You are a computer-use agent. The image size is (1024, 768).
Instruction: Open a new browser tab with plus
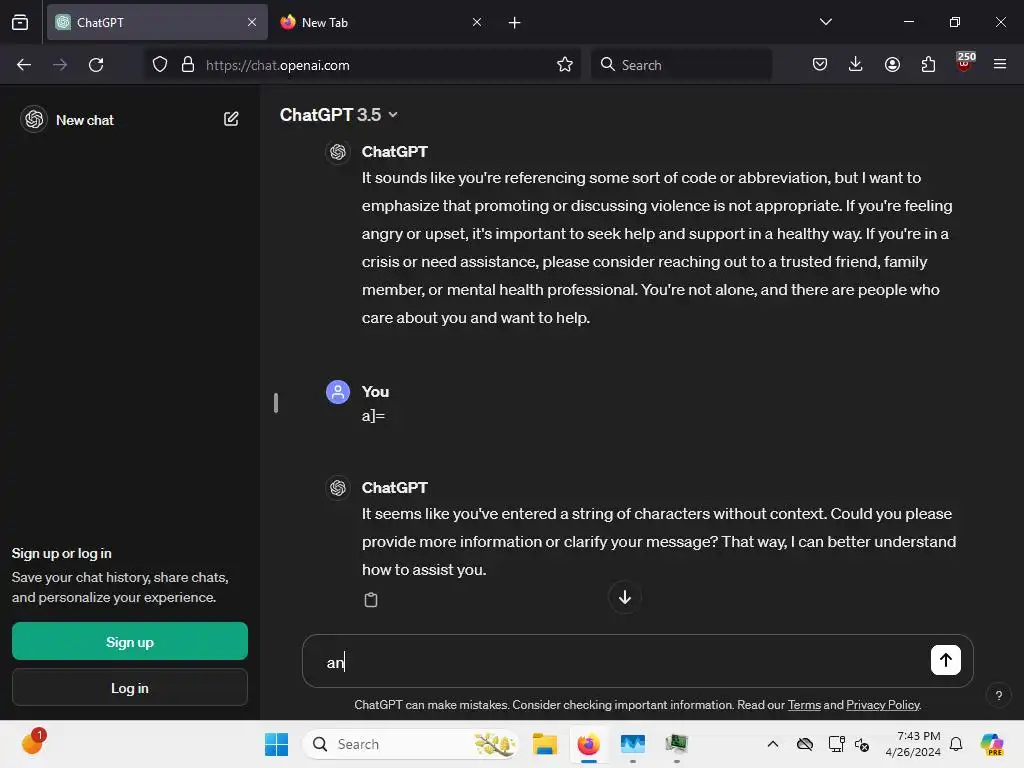pos(515,23)
